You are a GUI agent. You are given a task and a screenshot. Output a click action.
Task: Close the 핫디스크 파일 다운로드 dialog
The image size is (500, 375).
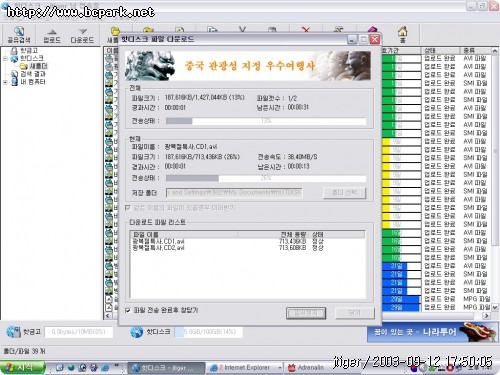click(x=375, y=39)
